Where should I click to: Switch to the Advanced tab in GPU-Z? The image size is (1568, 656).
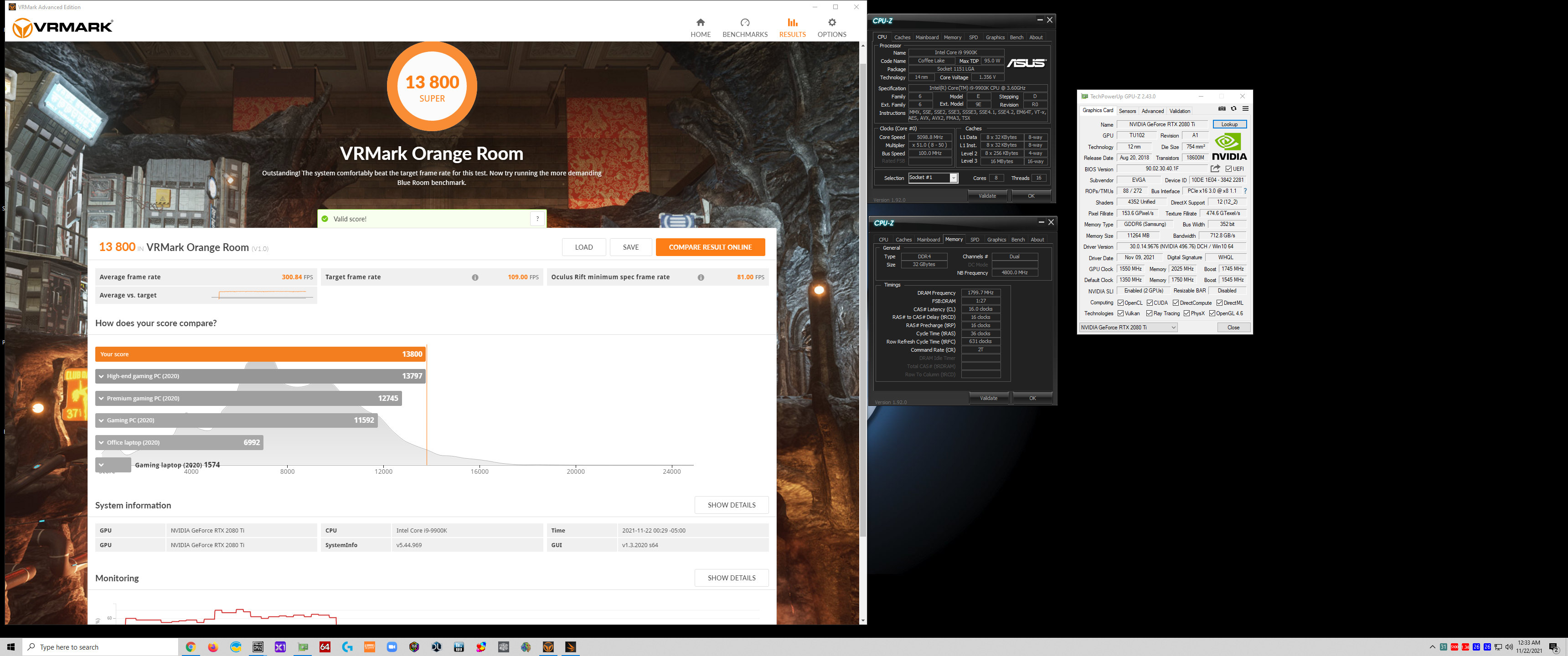click(x=1152, y=111)
